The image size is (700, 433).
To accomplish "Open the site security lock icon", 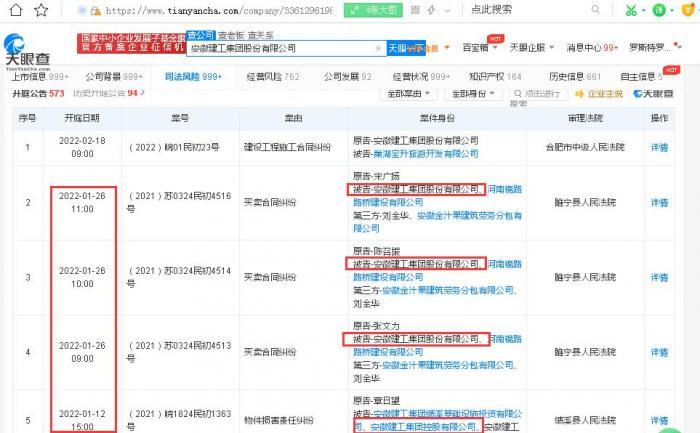I will tap(96, 11).
